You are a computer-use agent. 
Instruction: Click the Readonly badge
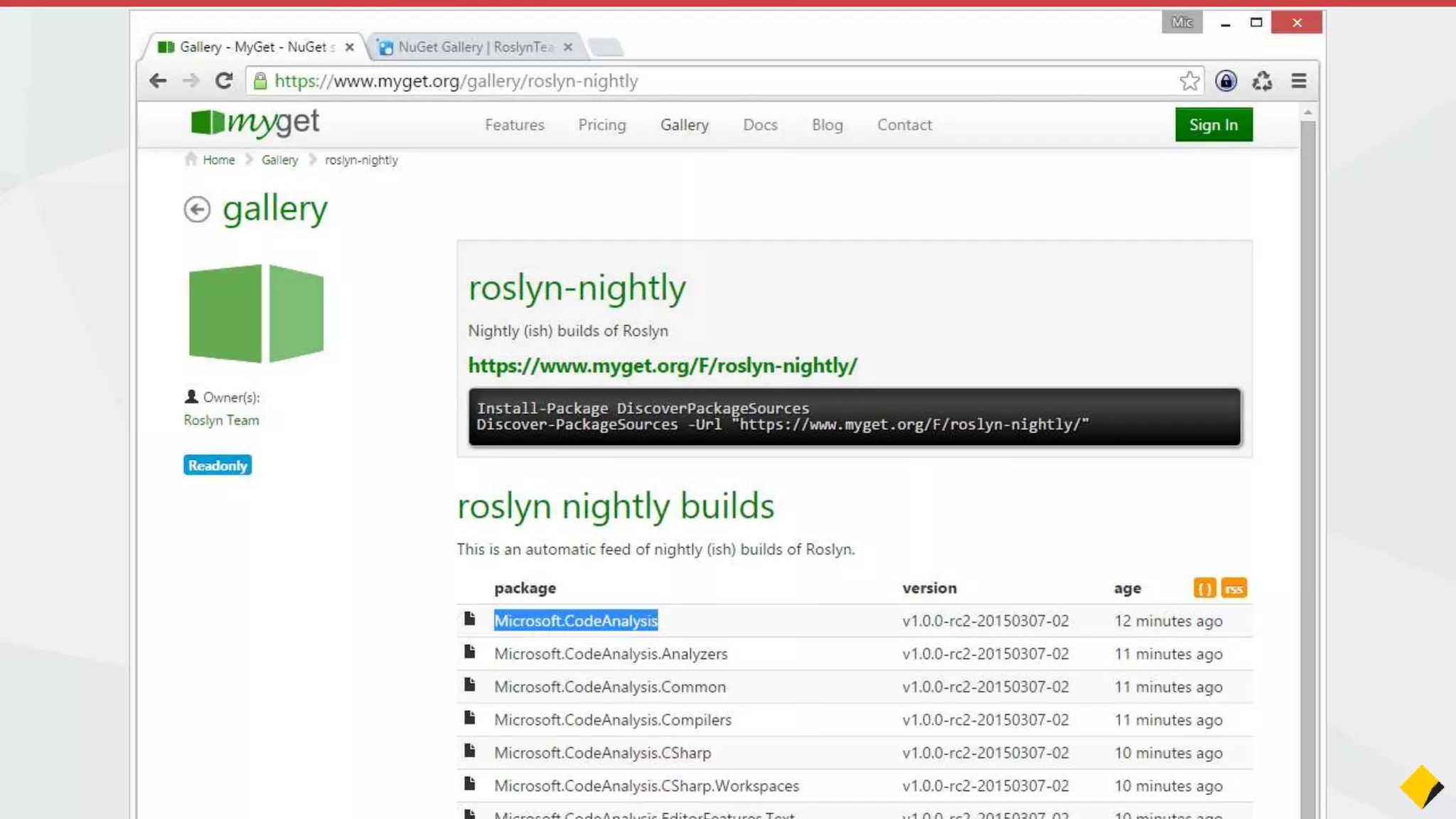218,465
